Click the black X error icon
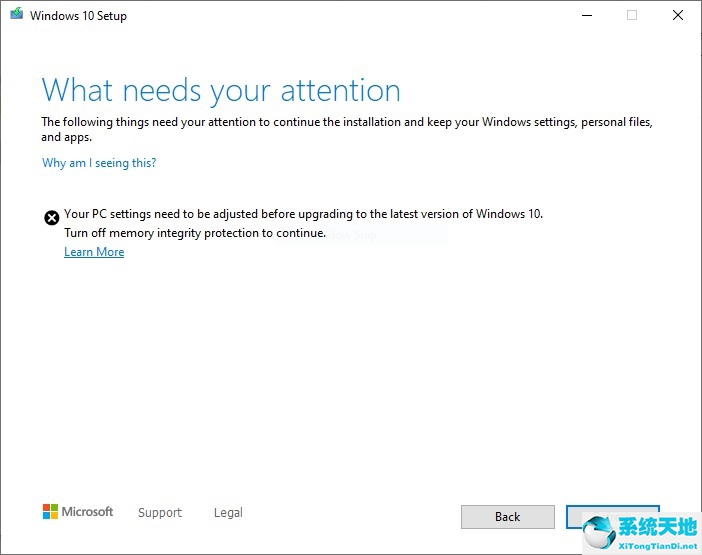 tap(51, 218)
